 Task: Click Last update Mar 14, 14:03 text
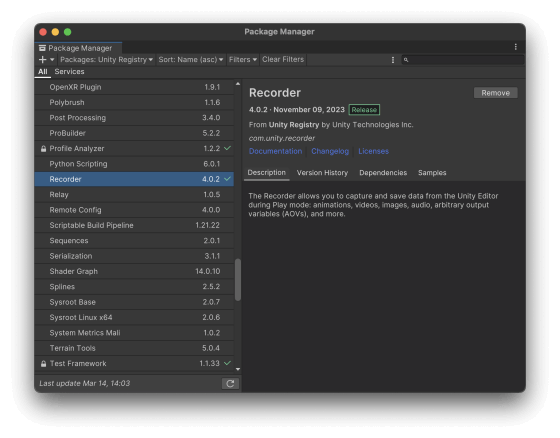click(x=85, y=383)
